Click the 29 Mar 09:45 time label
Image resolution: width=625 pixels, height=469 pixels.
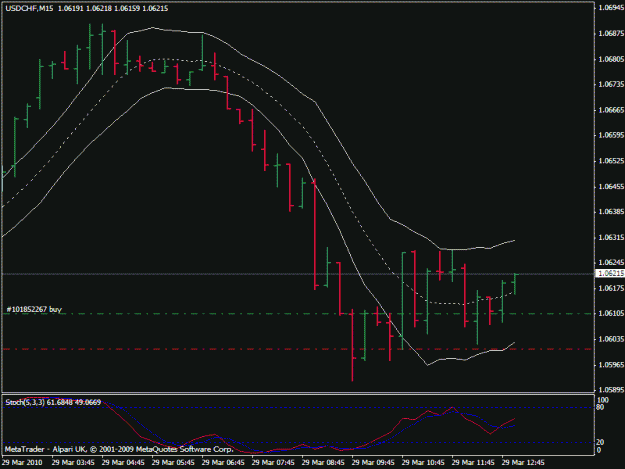point(373,463)
